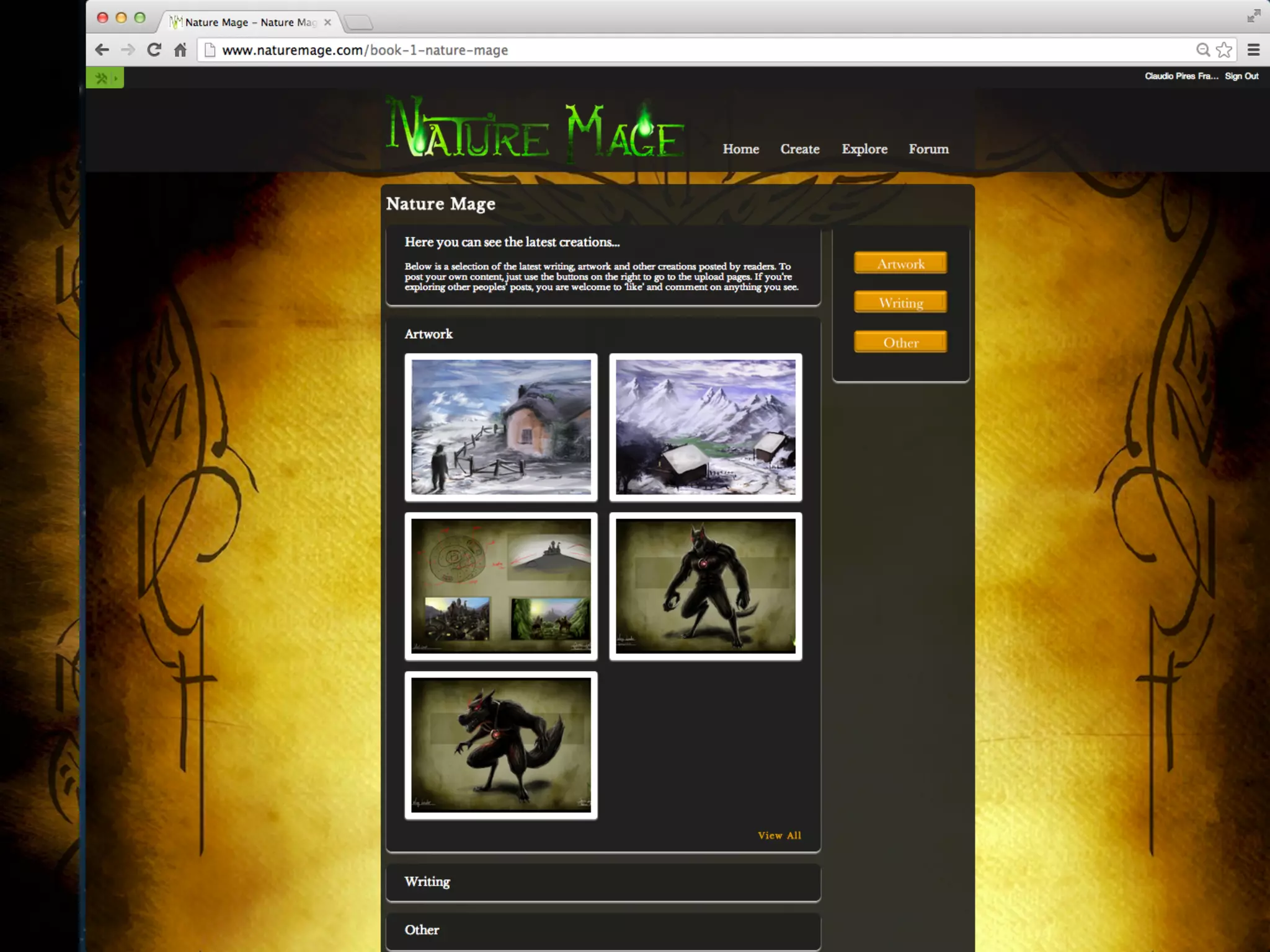Go to the browser home page icon

coord(180,50)
